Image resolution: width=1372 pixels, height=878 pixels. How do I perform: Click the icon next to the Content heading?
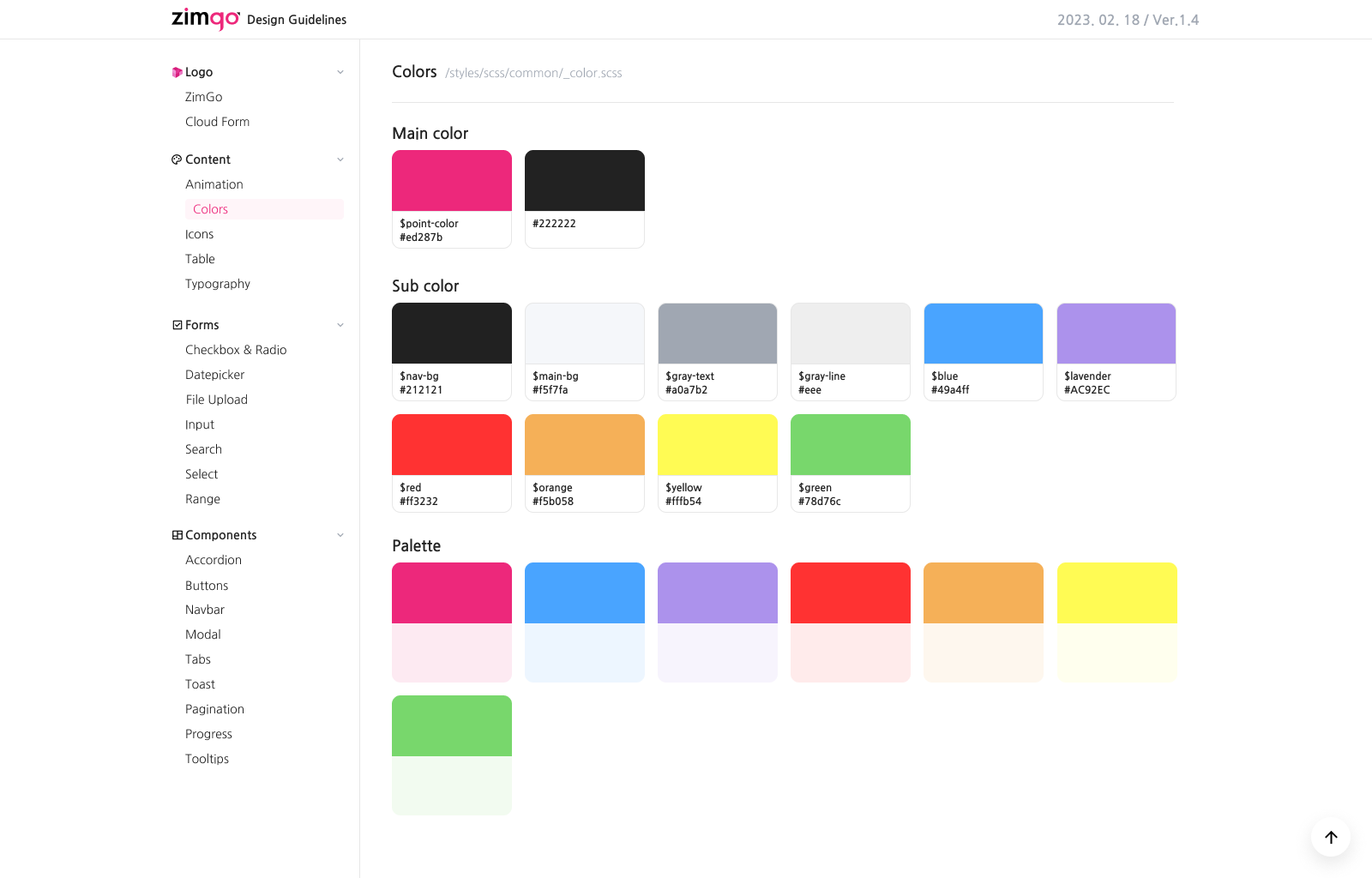[x=176, y=159]
